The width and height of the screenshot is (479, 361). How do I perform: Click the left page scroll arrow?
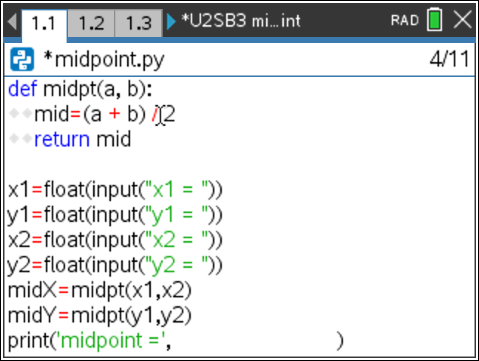[12, 22]
